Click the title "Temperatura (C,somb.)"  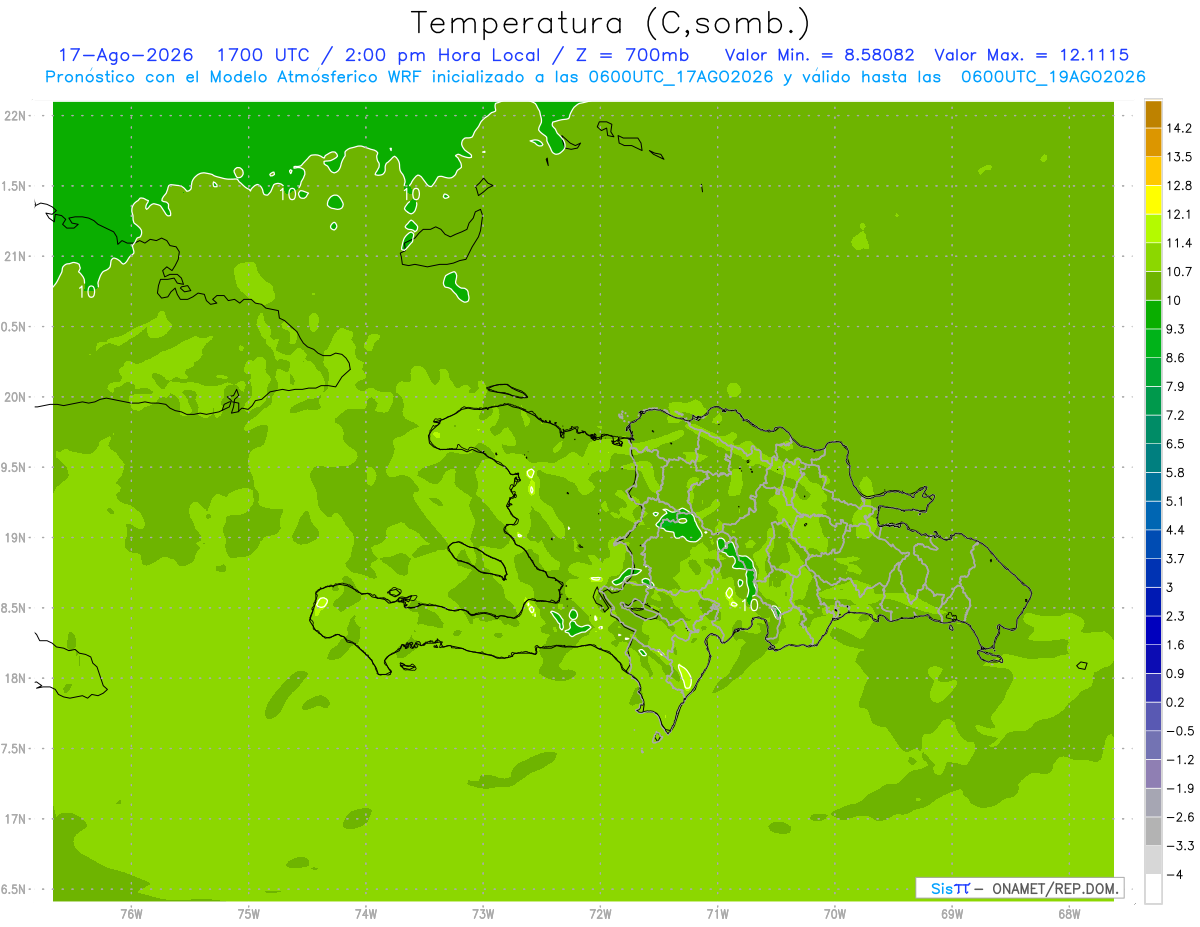(611, 23)
